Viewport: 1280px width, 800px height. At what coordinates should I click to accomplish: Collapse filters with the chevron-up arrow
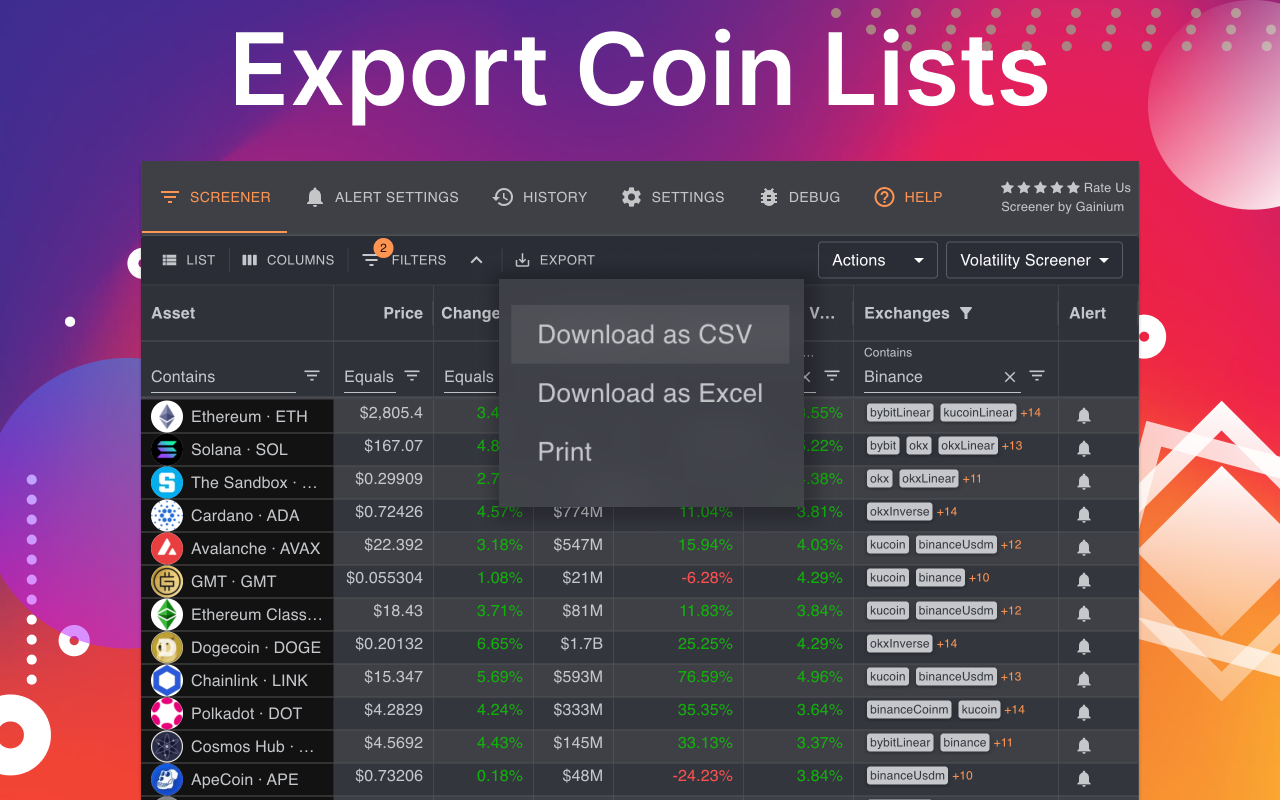tap(477, 260)
